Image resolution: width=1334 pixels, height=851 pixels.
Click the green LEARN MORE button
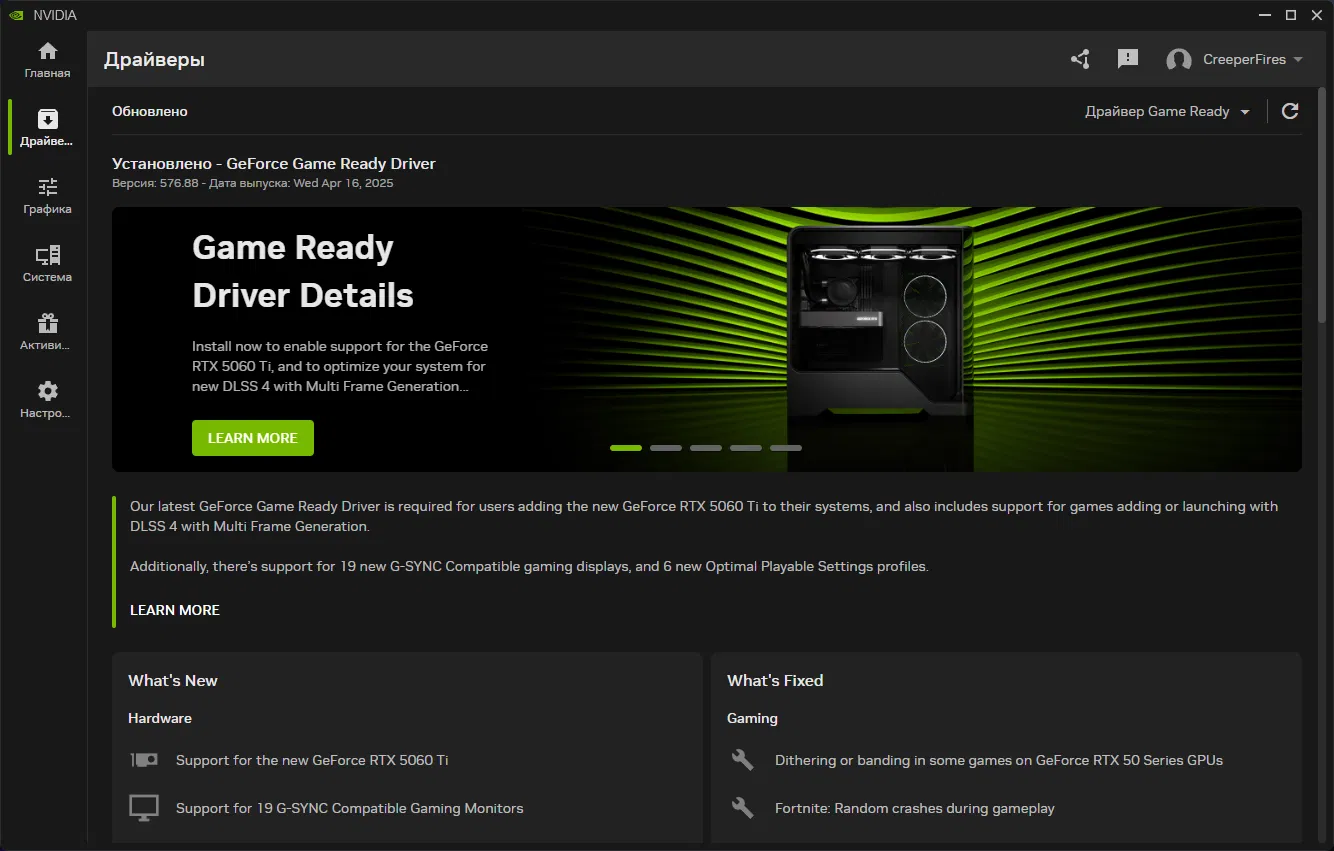click(x=252, y=437)
